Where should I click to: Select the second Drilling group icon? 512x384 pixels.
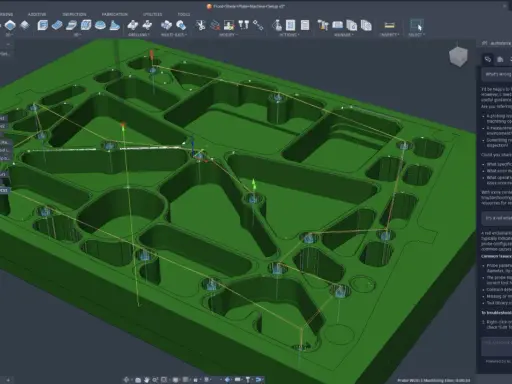[147, 25]
